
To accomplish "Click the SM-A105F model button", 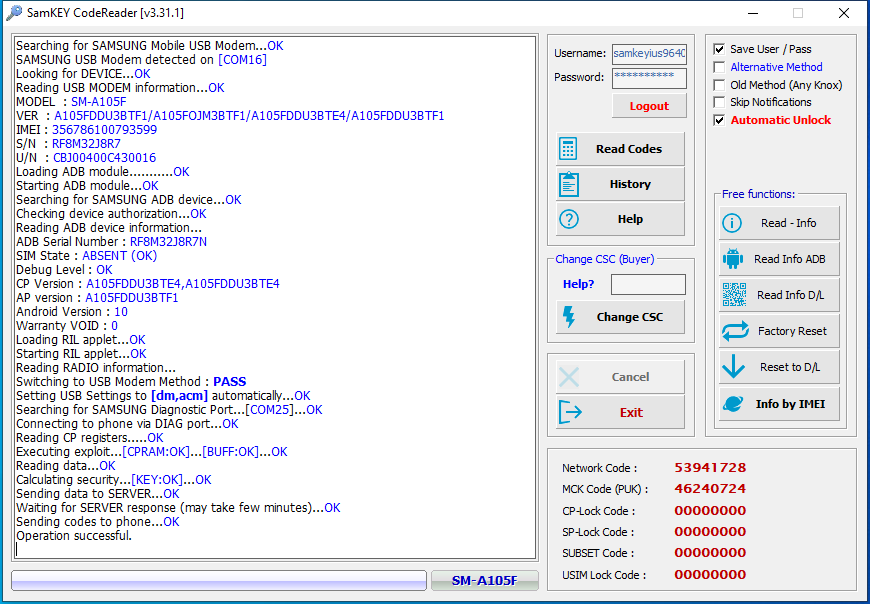I will coord(484,580).
